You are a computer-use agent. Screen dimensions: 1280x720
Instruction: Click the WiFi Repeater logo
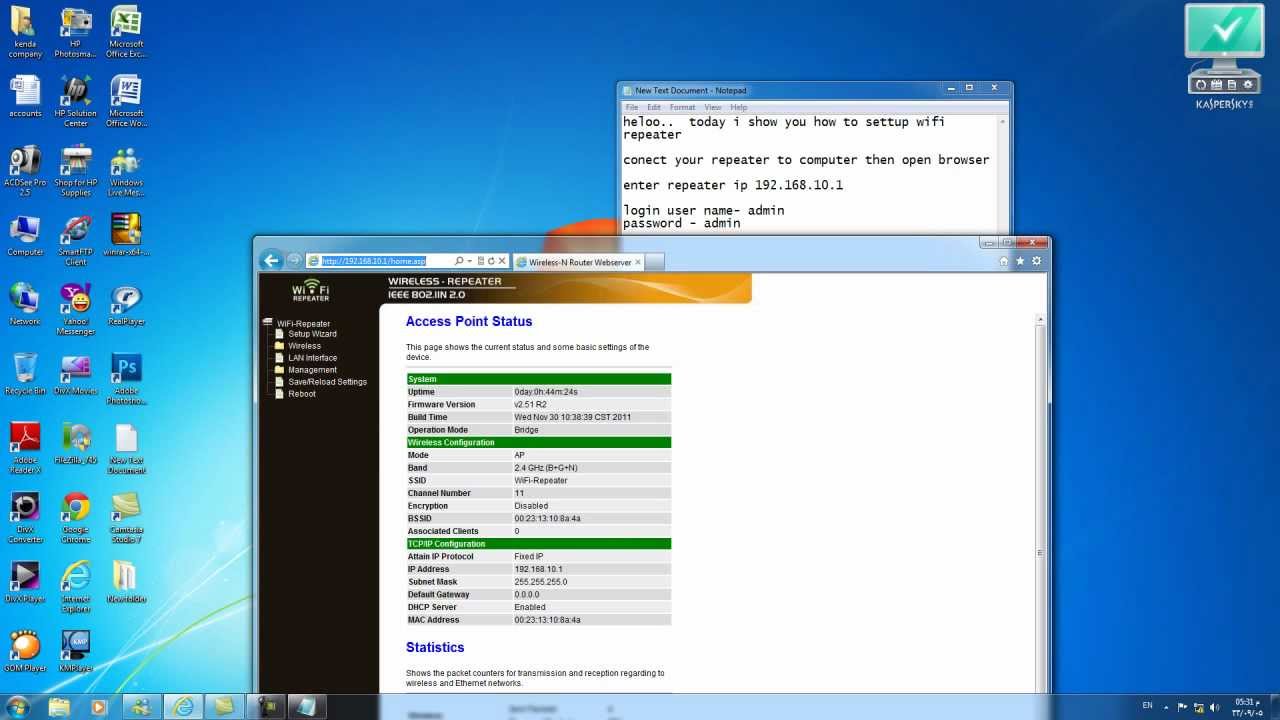[310, 290]
